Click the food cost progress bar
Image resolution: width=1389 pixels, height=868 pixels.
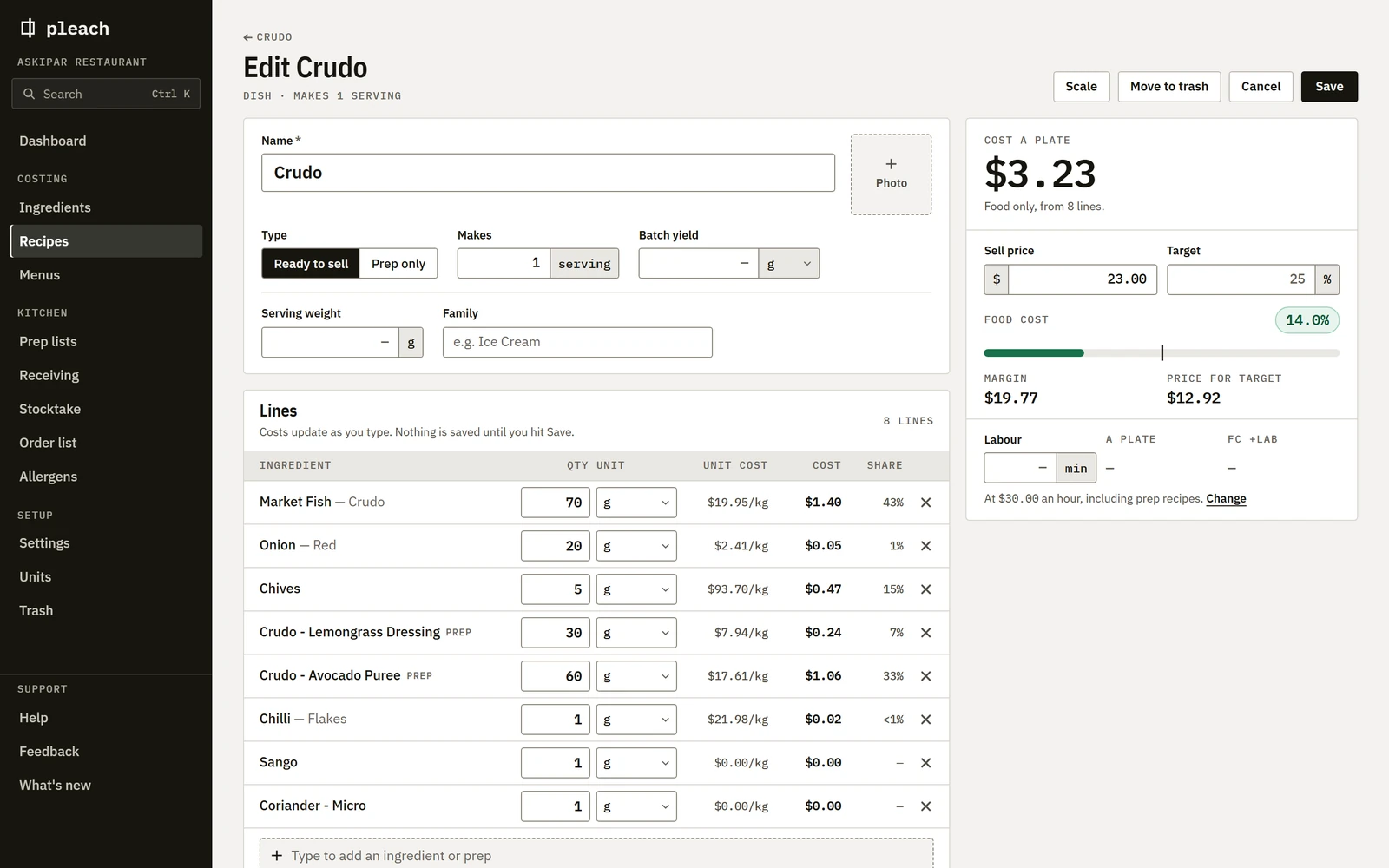pos(1162,353)
